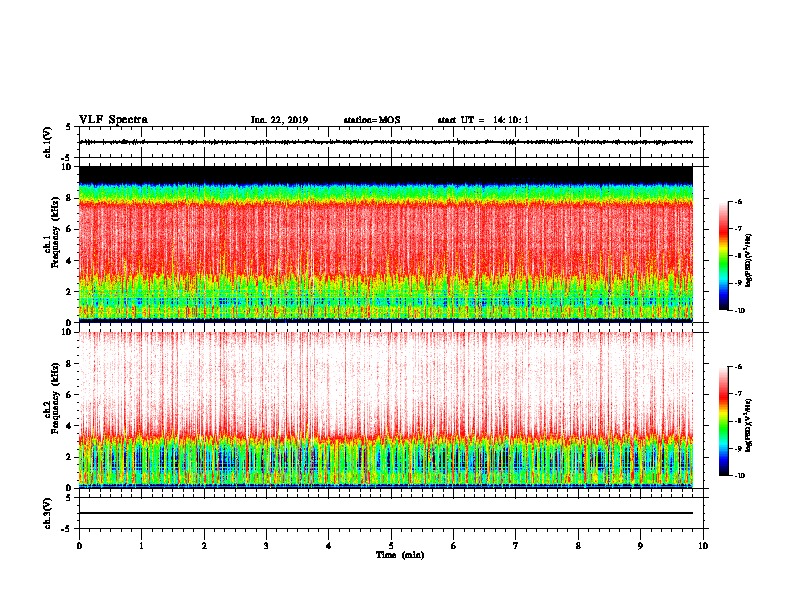Click the "ch.1(V)" waveform axis label
Viewport: 792px width, 612px height.
[47, 142]
